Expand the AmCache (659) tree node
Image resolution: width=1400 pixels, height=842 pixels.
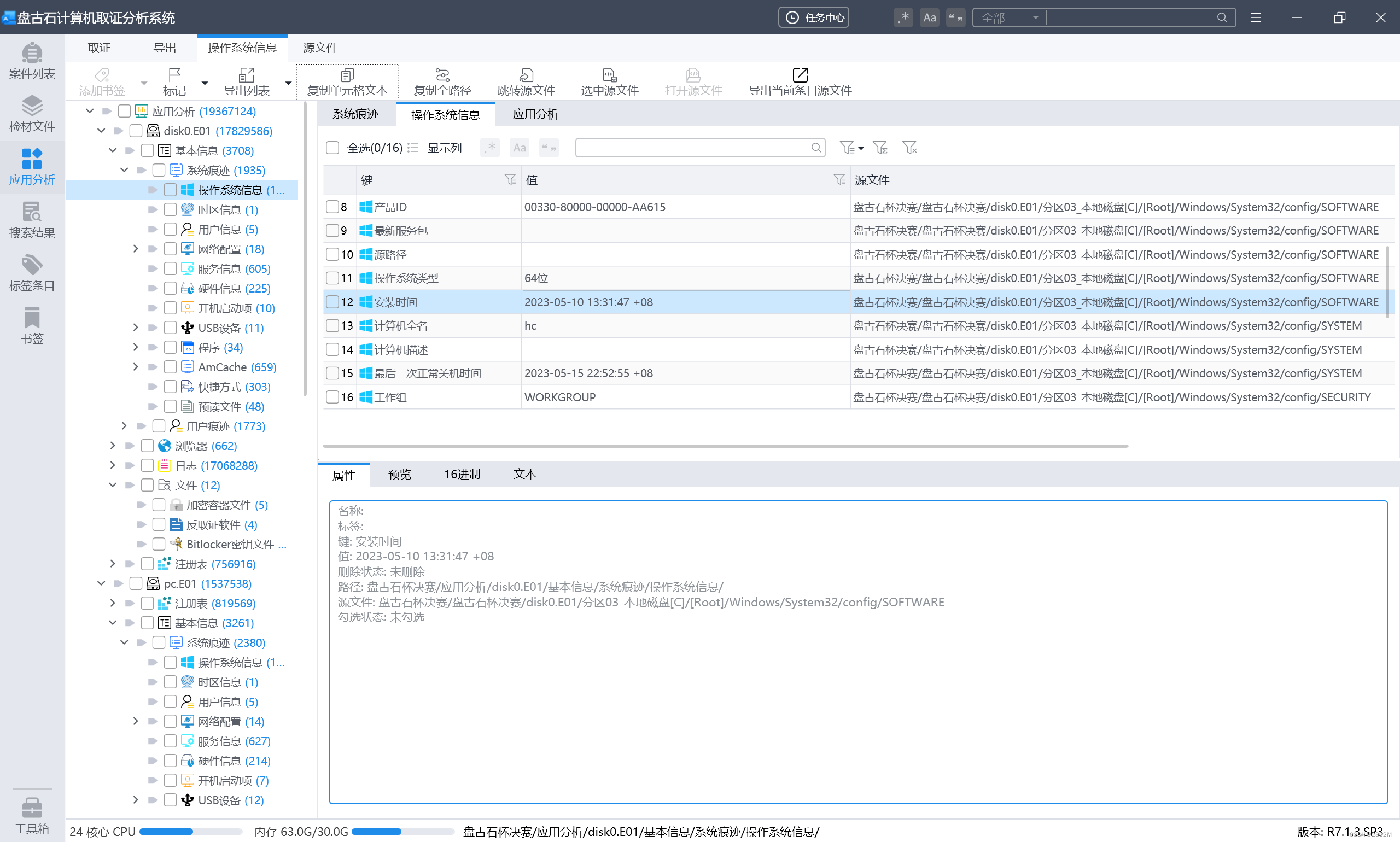click(136, 366)
